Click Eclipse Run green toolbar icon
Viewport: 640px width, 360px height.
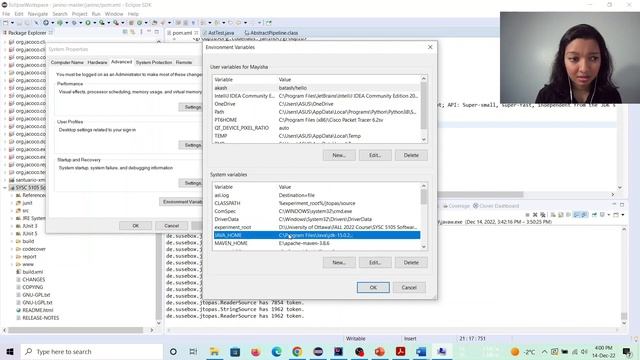pos(88,23)
